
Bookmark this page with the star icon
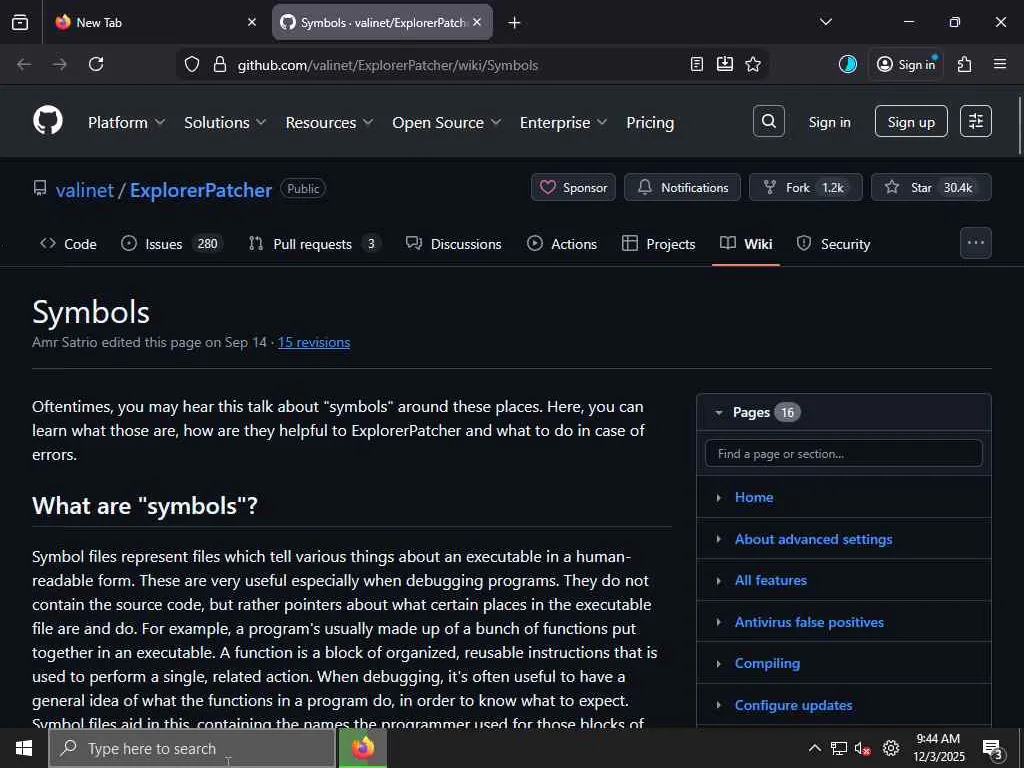(x=753, y=64)
